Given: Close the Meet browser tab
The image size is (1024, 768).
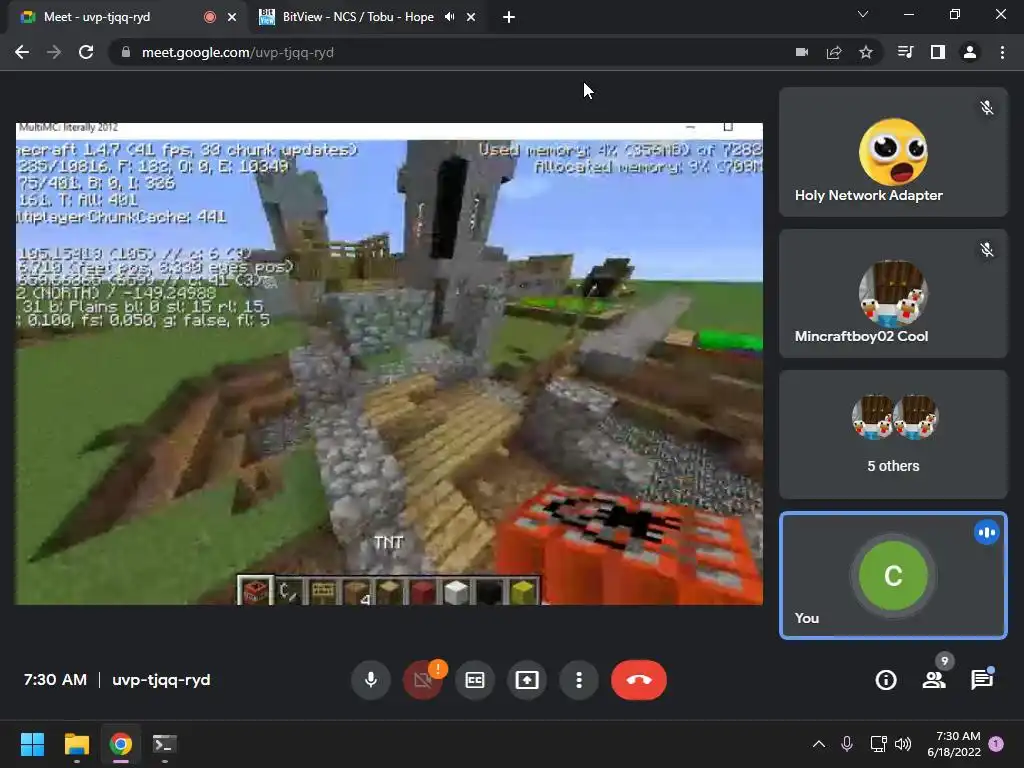Looking at the screenshot, I should click(x=232, y=17).
